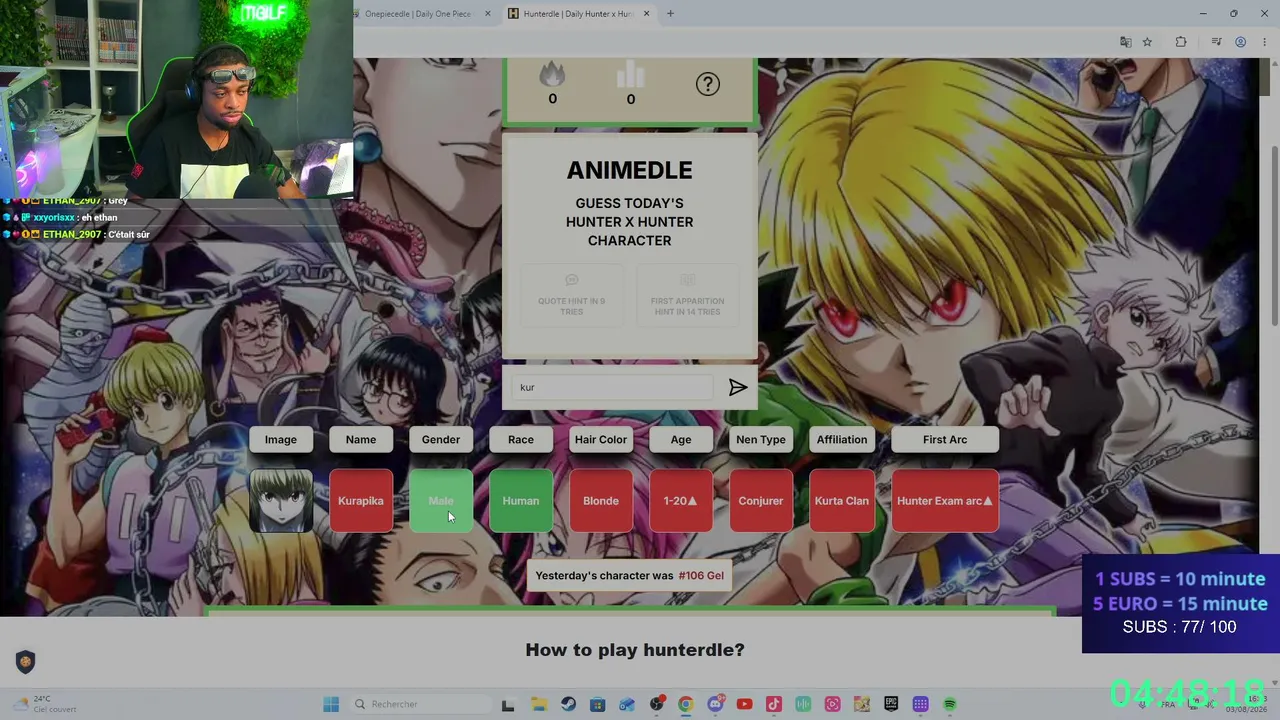The image size is (1280, 720).
Task: Open a new browser tab
Action: pyautogui.click(x=670, y=14)
